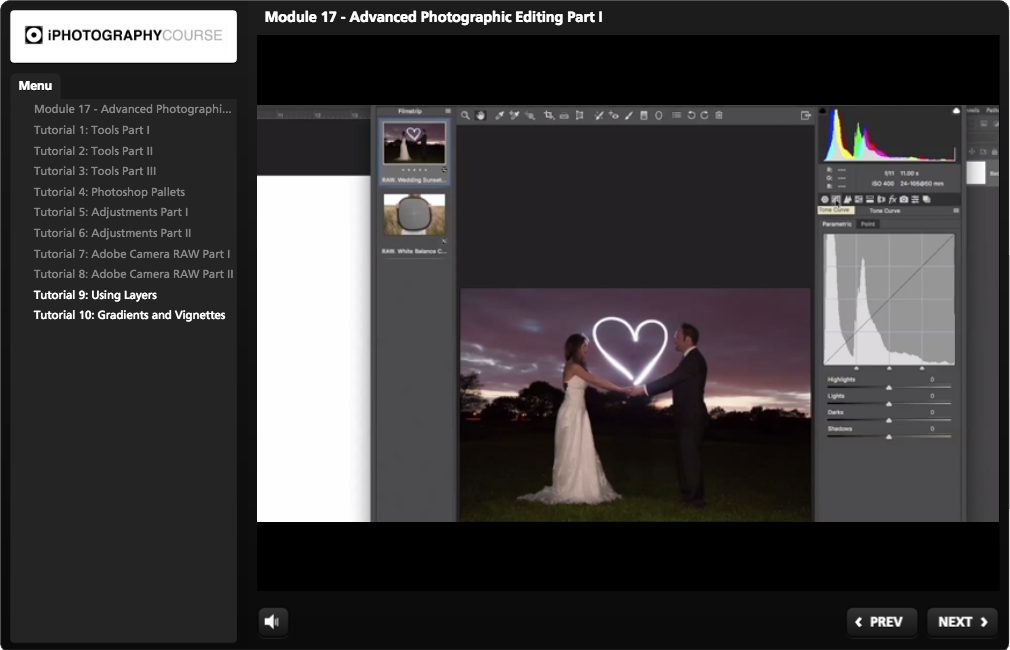The width and height of the screenshot is (1010, 650).
Task: Select the Transform tool
Action: click(580, 115)
